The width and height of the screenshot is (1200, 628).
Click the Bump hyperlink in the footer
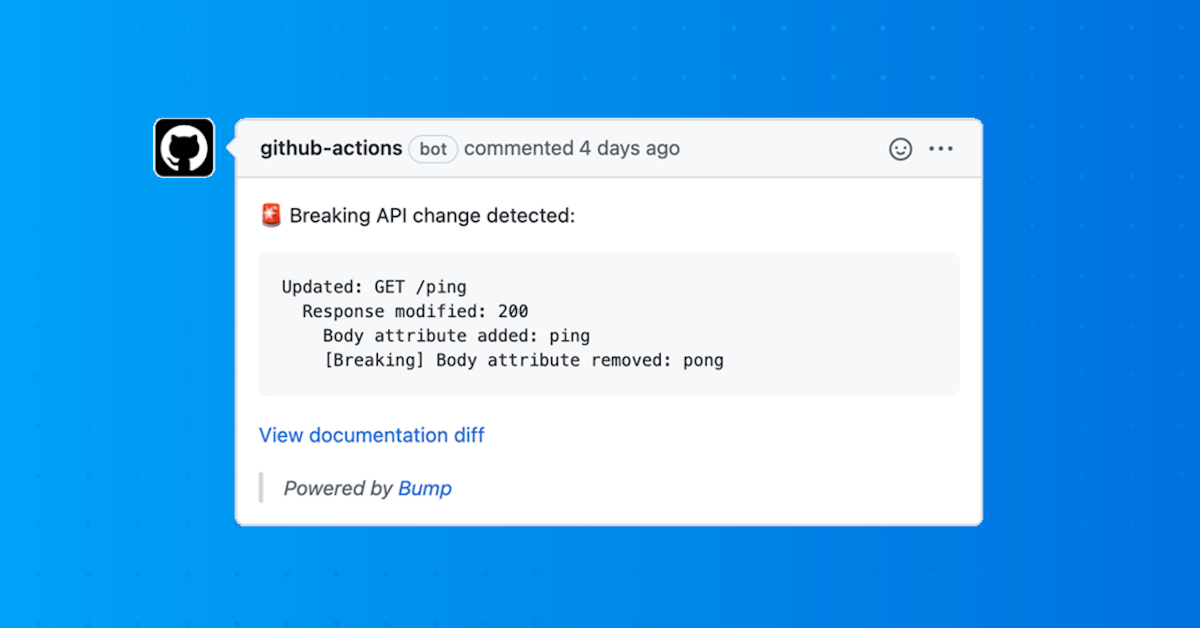[x=425, y=488]
